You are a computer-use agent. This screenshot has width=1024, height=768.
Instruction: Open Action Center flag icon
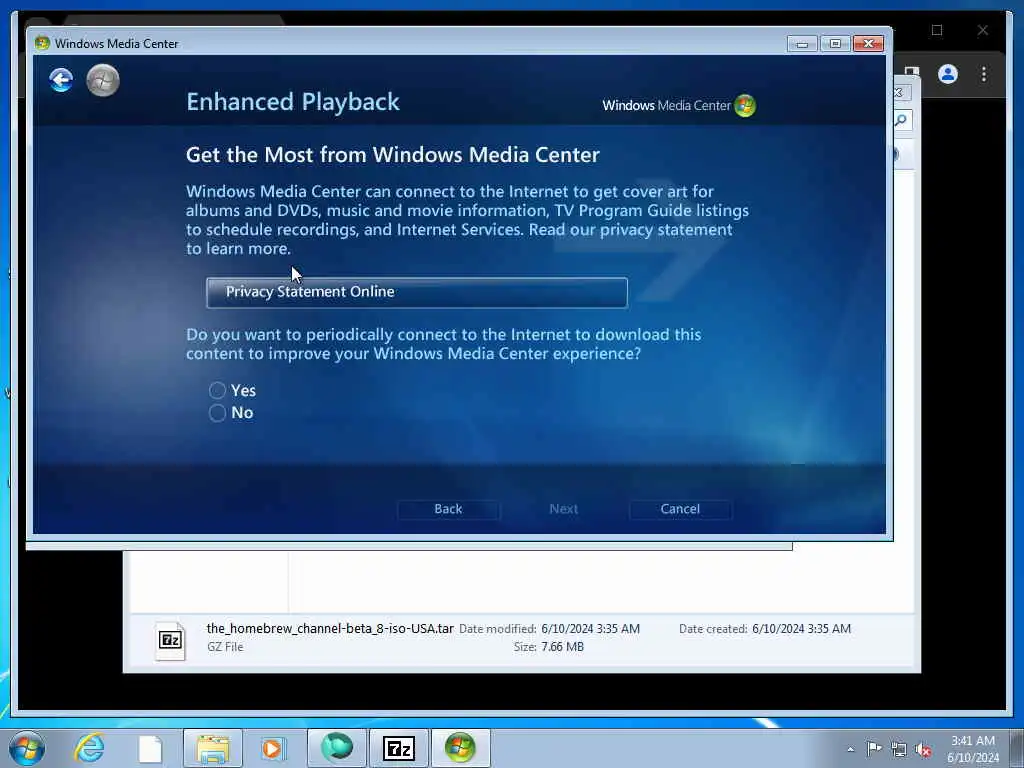coord(874,749)
